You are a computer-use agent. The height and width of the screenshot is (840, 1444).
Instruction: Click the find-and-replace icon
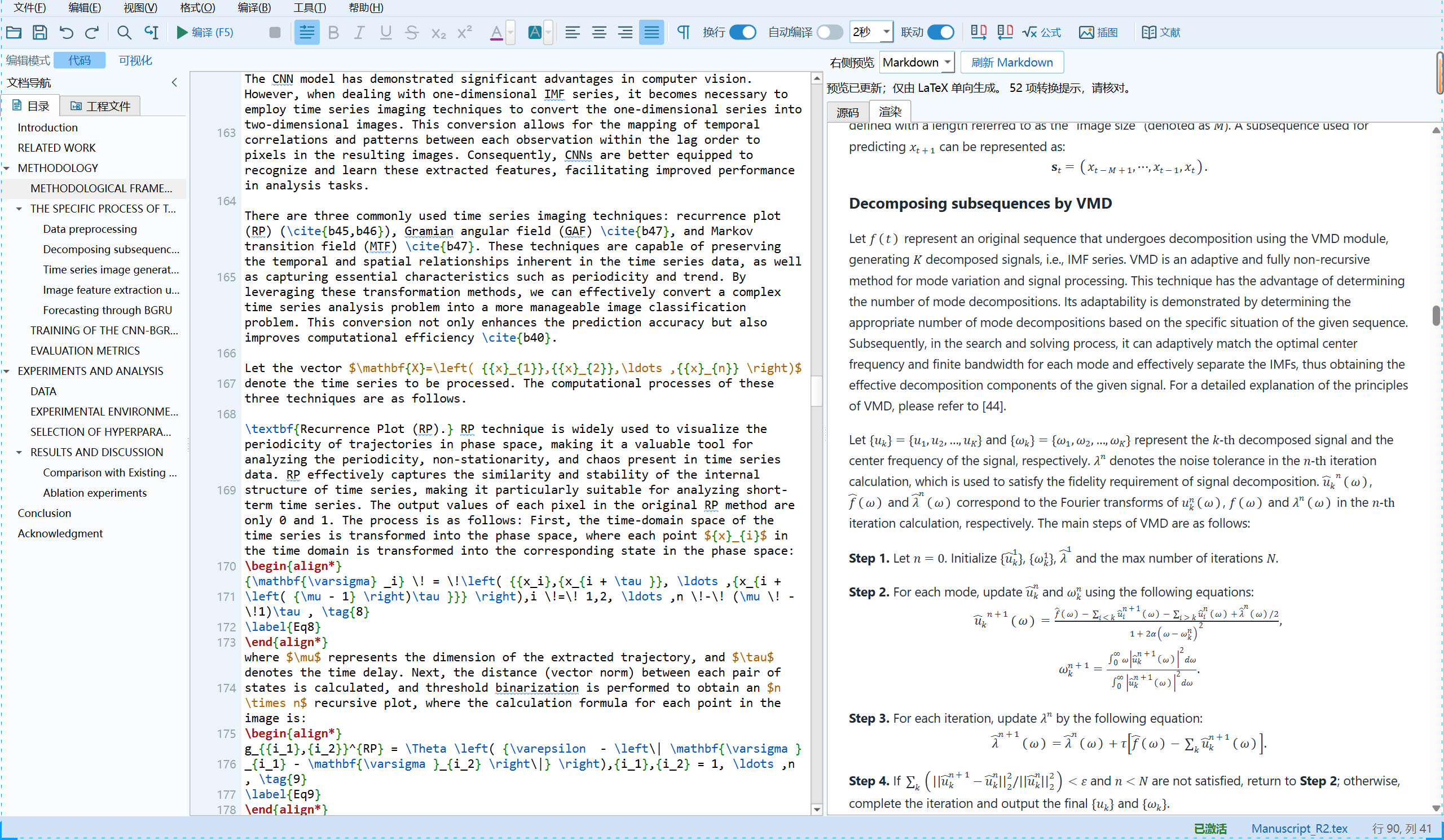tap(151, 32)
